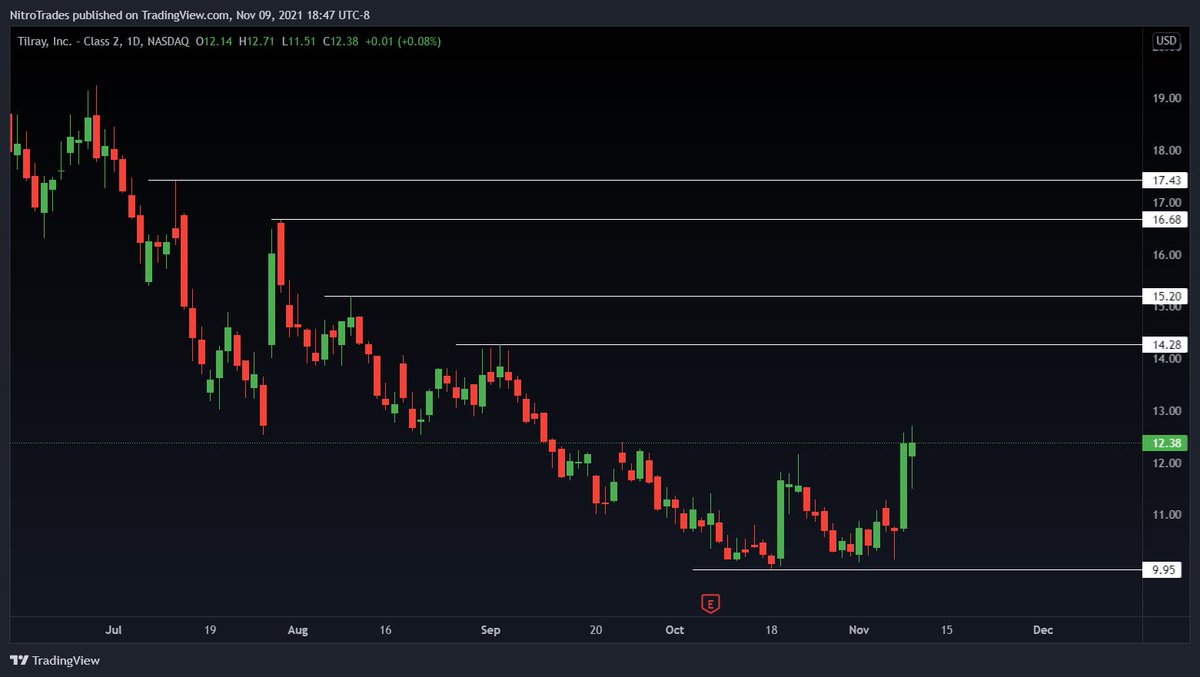This screenshot has width=1200, height=677.
Task: Click the 16.68 price level label
Action: click(x=1164, y=219)
